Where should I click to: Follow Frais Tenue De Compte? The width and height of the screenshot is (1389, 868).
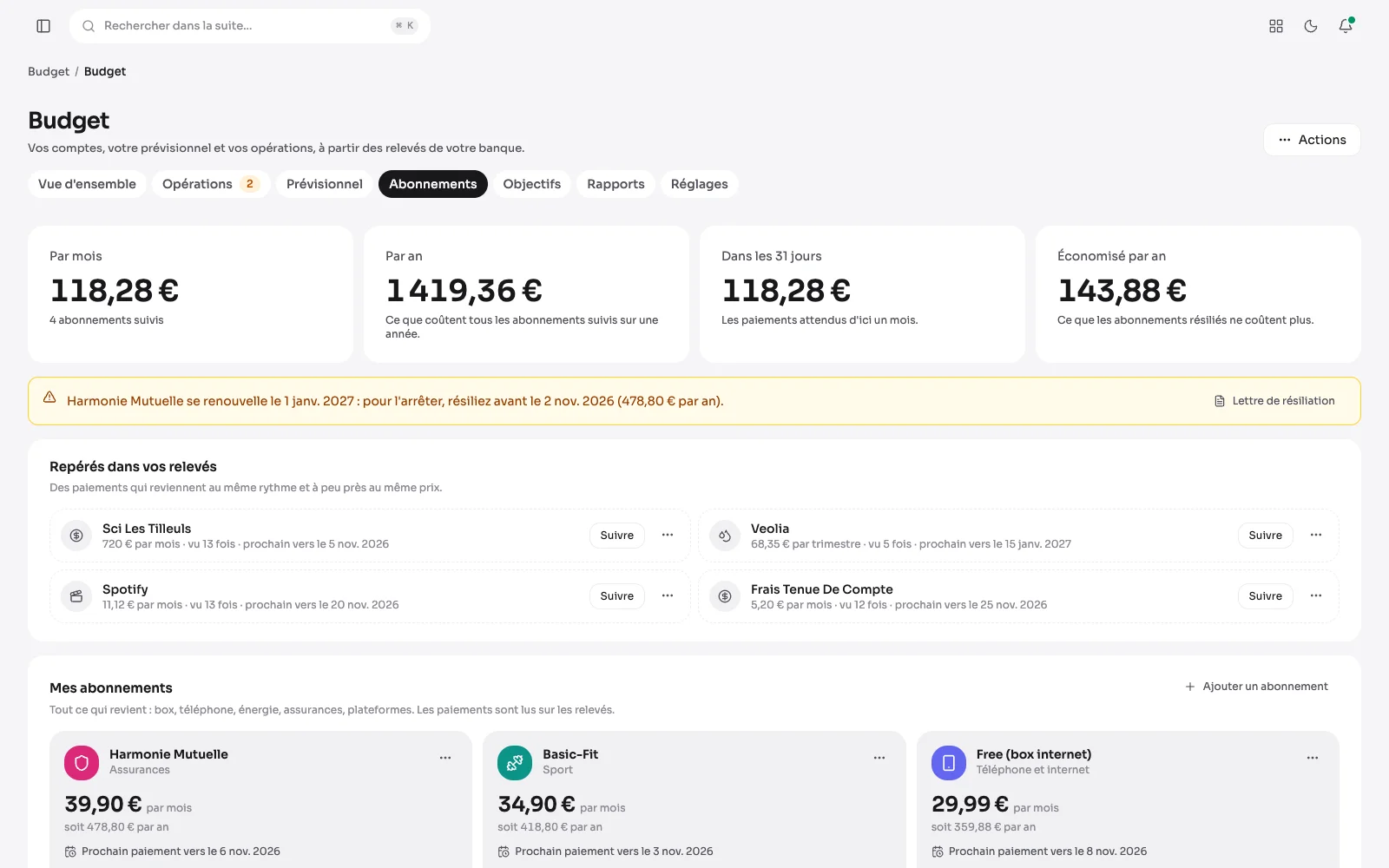pyautogui.click(x=1266, y=596)
